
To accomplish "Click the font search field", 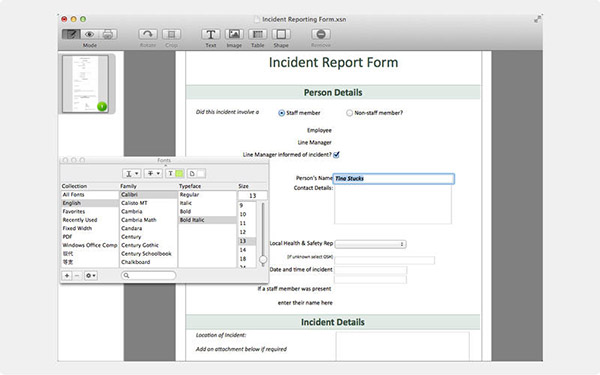I will (148, 276).
